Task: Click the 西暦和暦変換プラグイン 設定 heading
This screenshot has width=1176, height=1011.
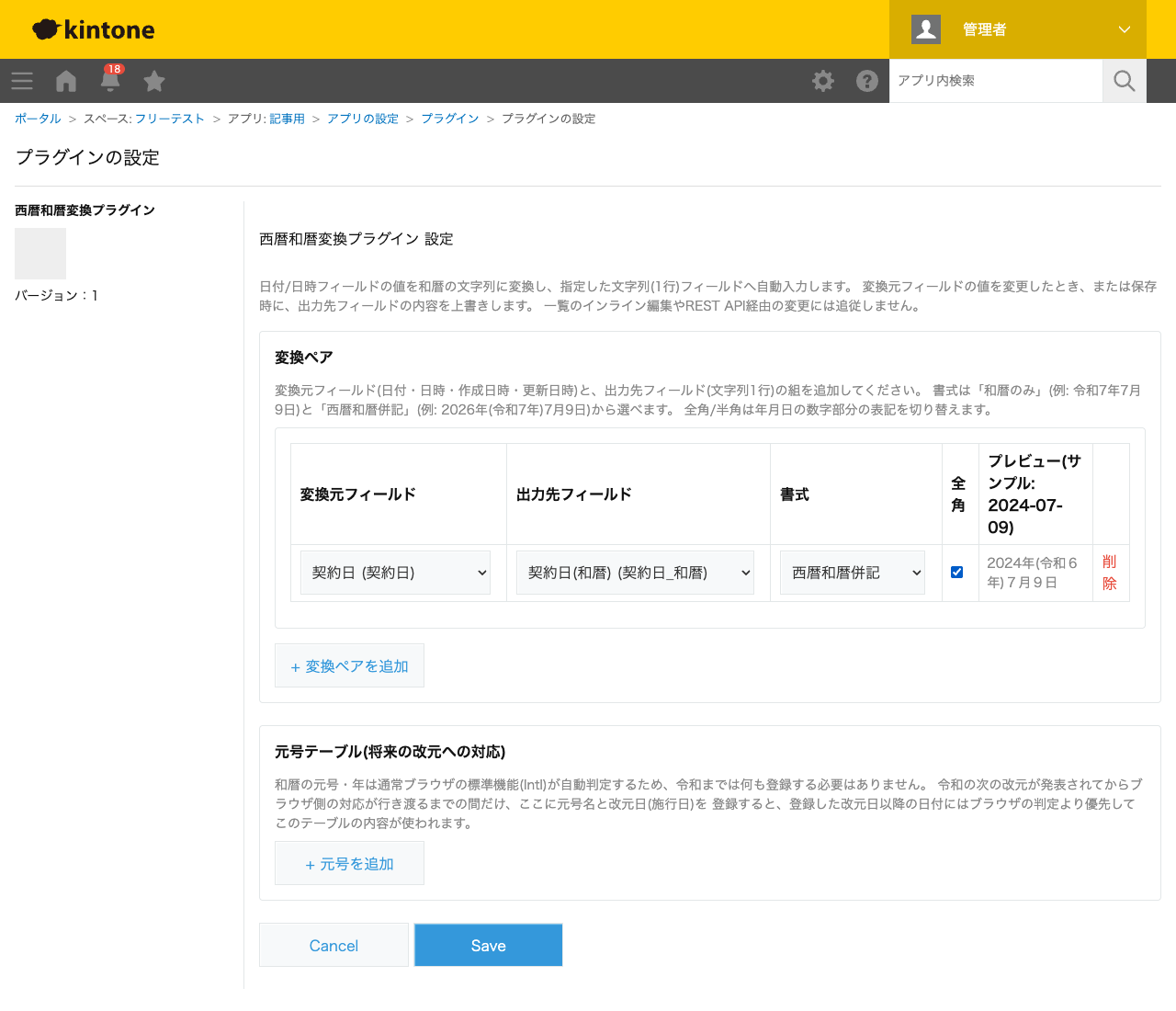Action: point(356,239)
